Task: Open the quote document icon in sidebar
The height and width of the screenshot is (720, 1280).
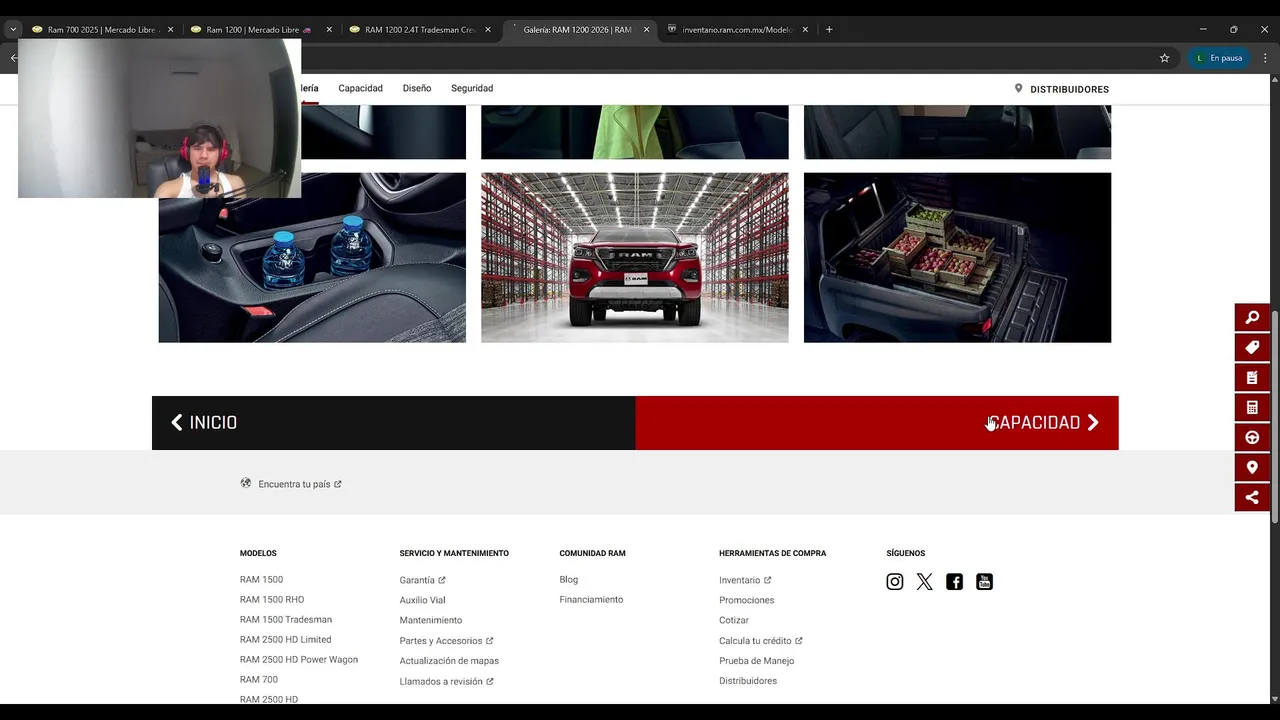Action: [1252, 378]
